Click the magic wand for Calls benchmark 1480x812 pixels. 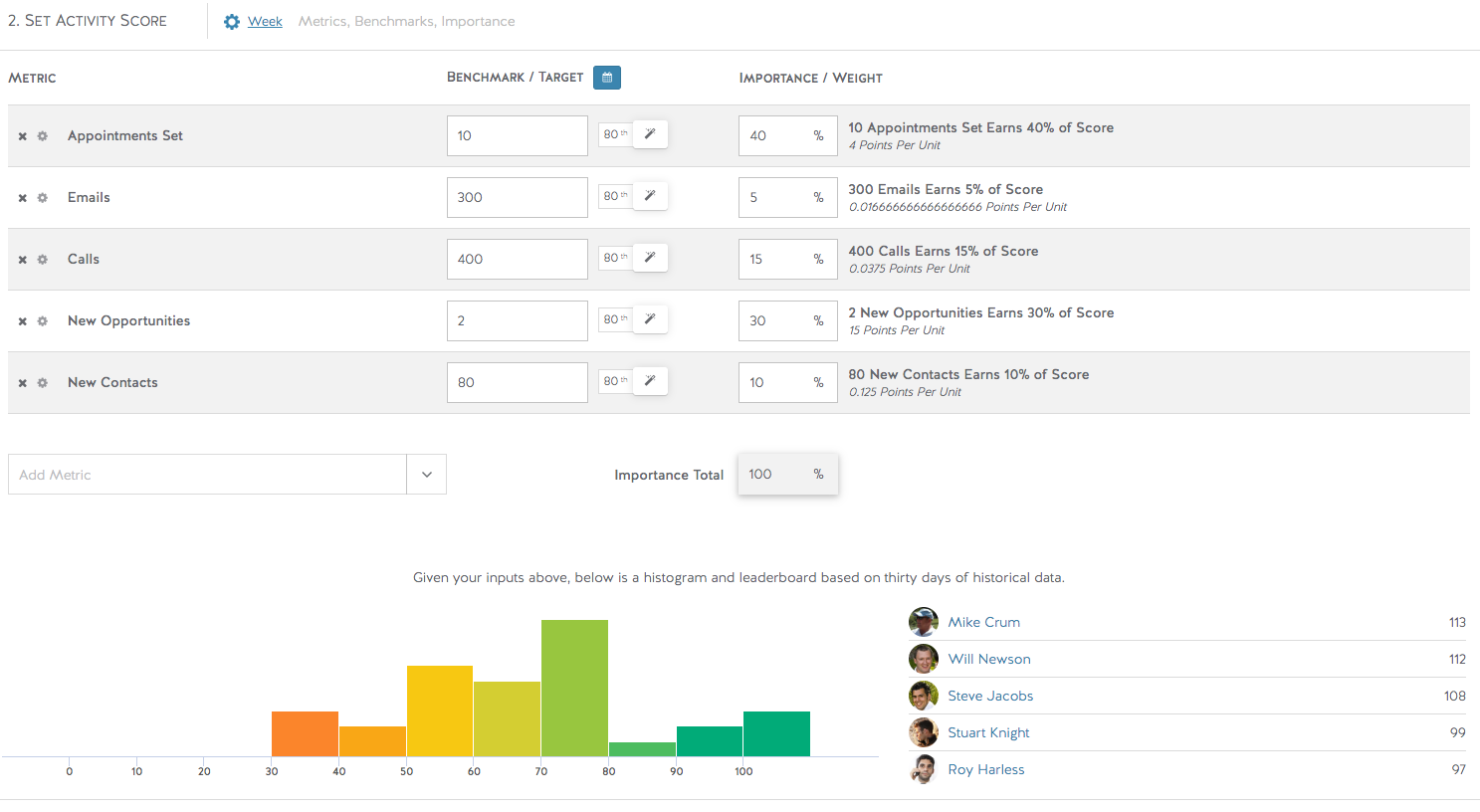(x=650, y=258)
